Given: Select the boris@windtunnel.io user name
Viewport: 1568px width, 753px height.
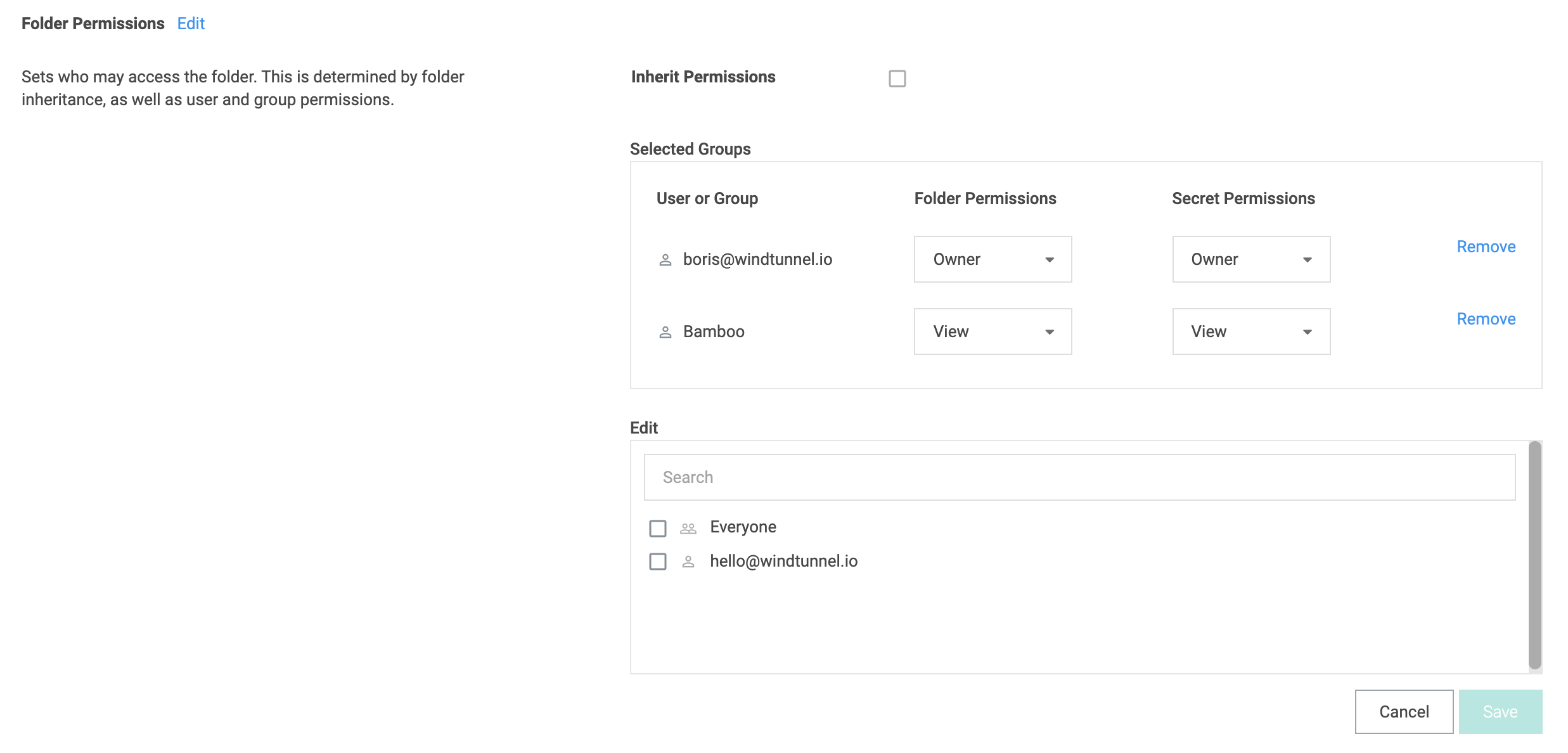Looking at the screenshot, I should [x=757, y=259].
